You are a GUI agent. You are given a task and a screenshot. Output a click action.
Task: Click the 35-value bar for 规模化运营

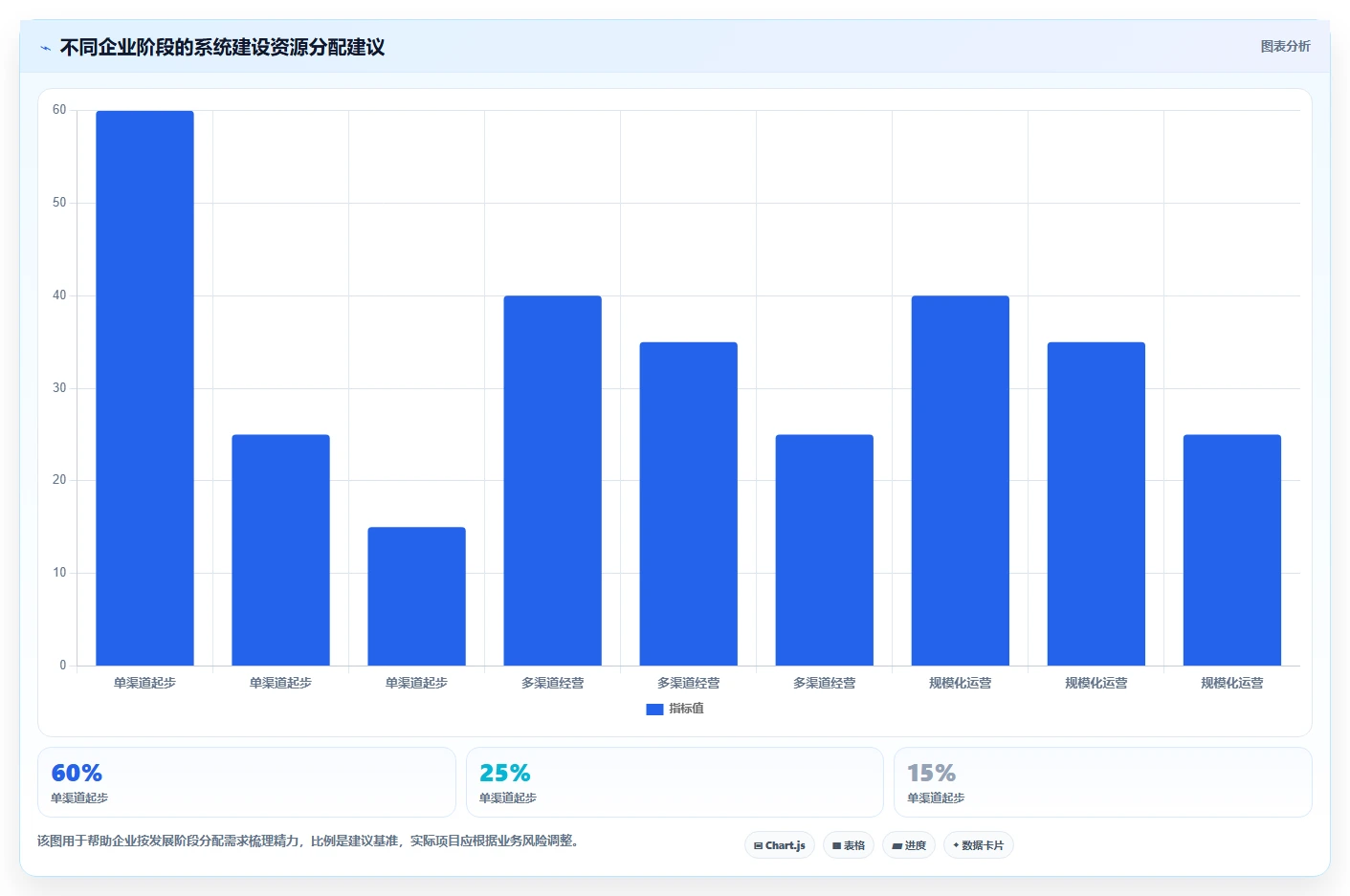(1095, 504)
